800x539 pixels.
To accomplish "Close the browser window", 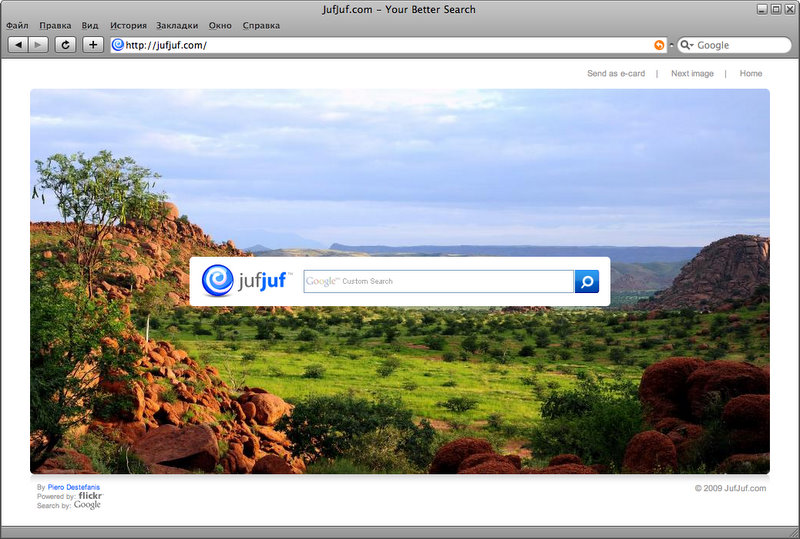I will [789, 9].
